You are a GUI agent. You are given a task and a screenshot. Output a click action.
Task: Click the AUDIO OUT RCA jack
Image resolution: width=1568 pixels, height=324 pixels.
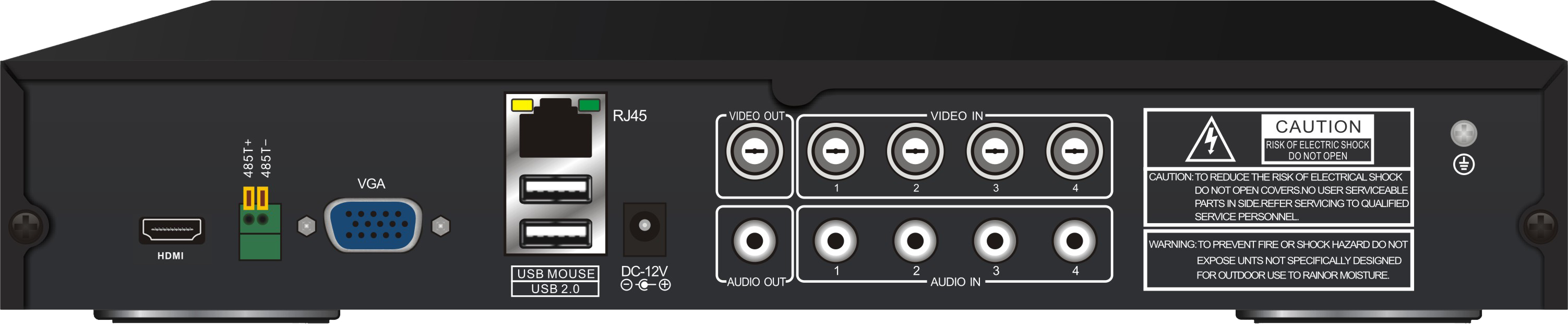point(755,240)
